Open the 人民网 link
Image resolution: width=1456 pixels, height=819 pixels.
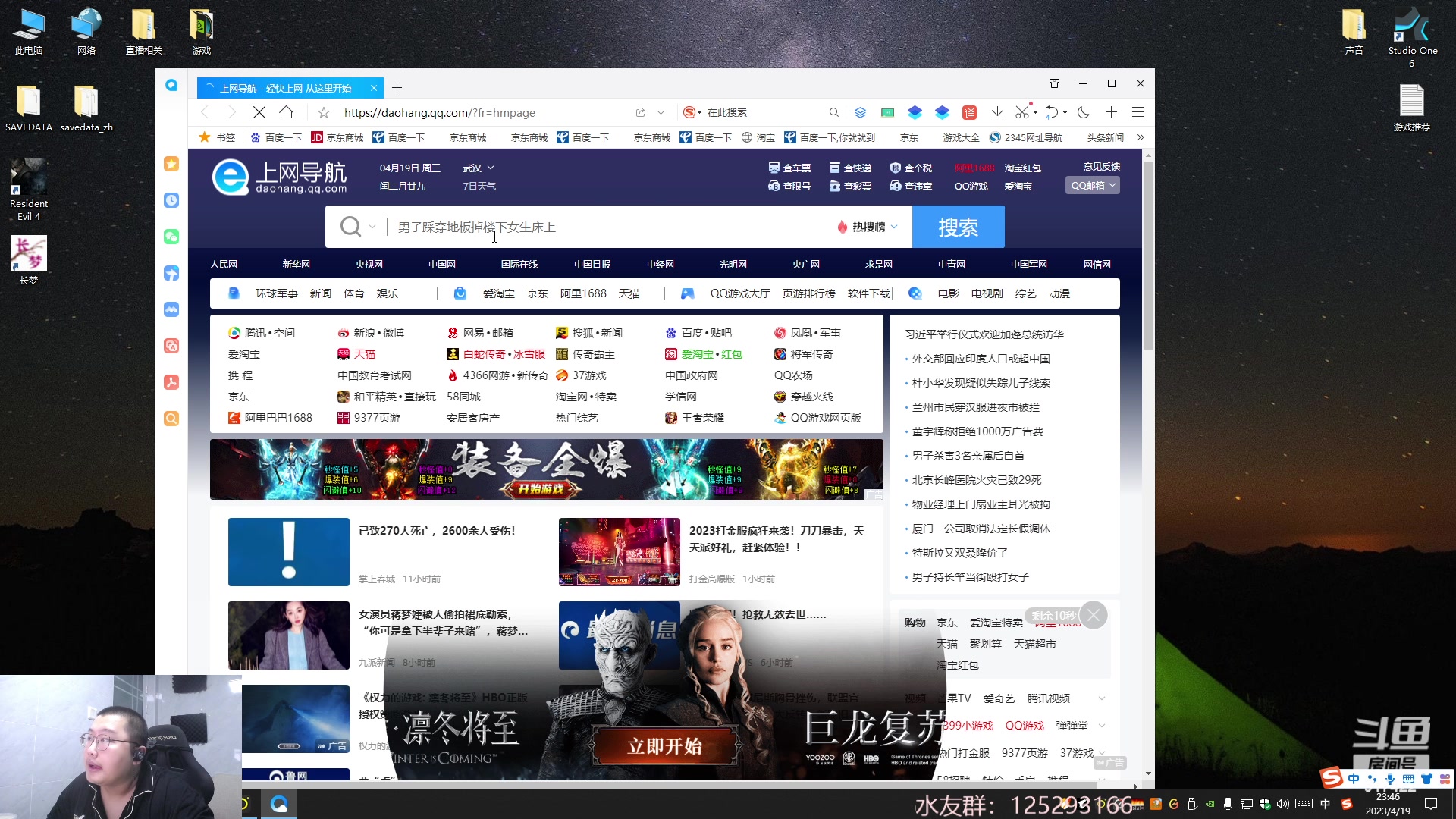point(224,264)
